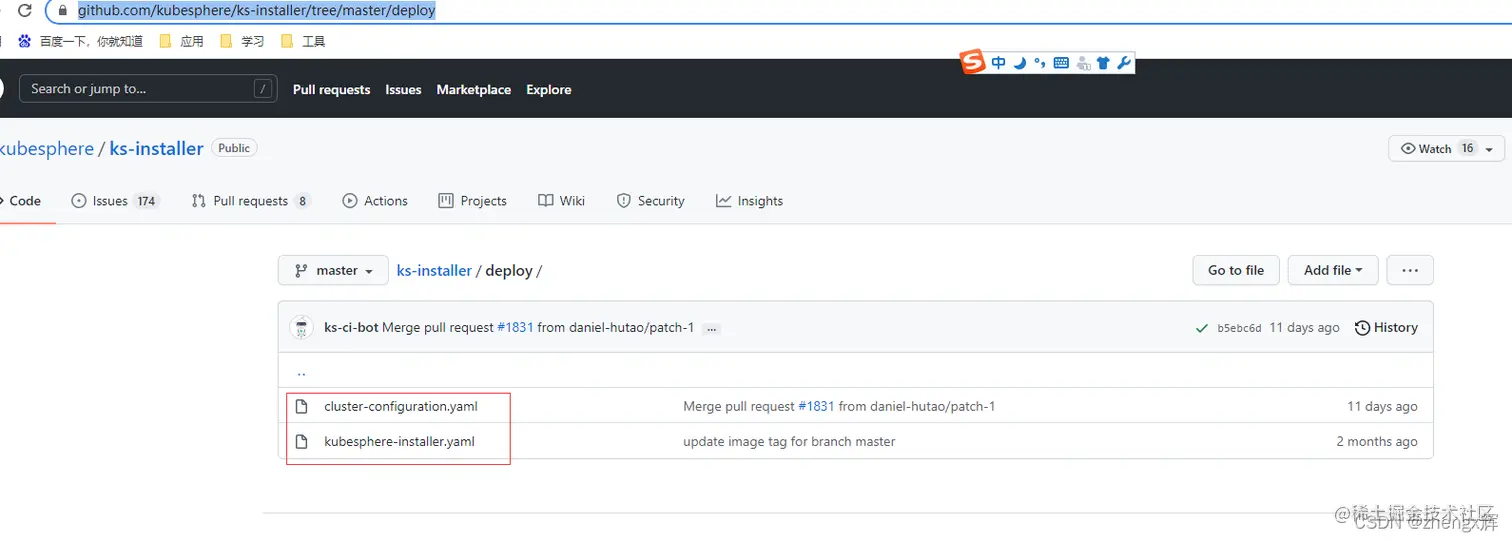Expand the Add file dropdown

[1334, 270]
